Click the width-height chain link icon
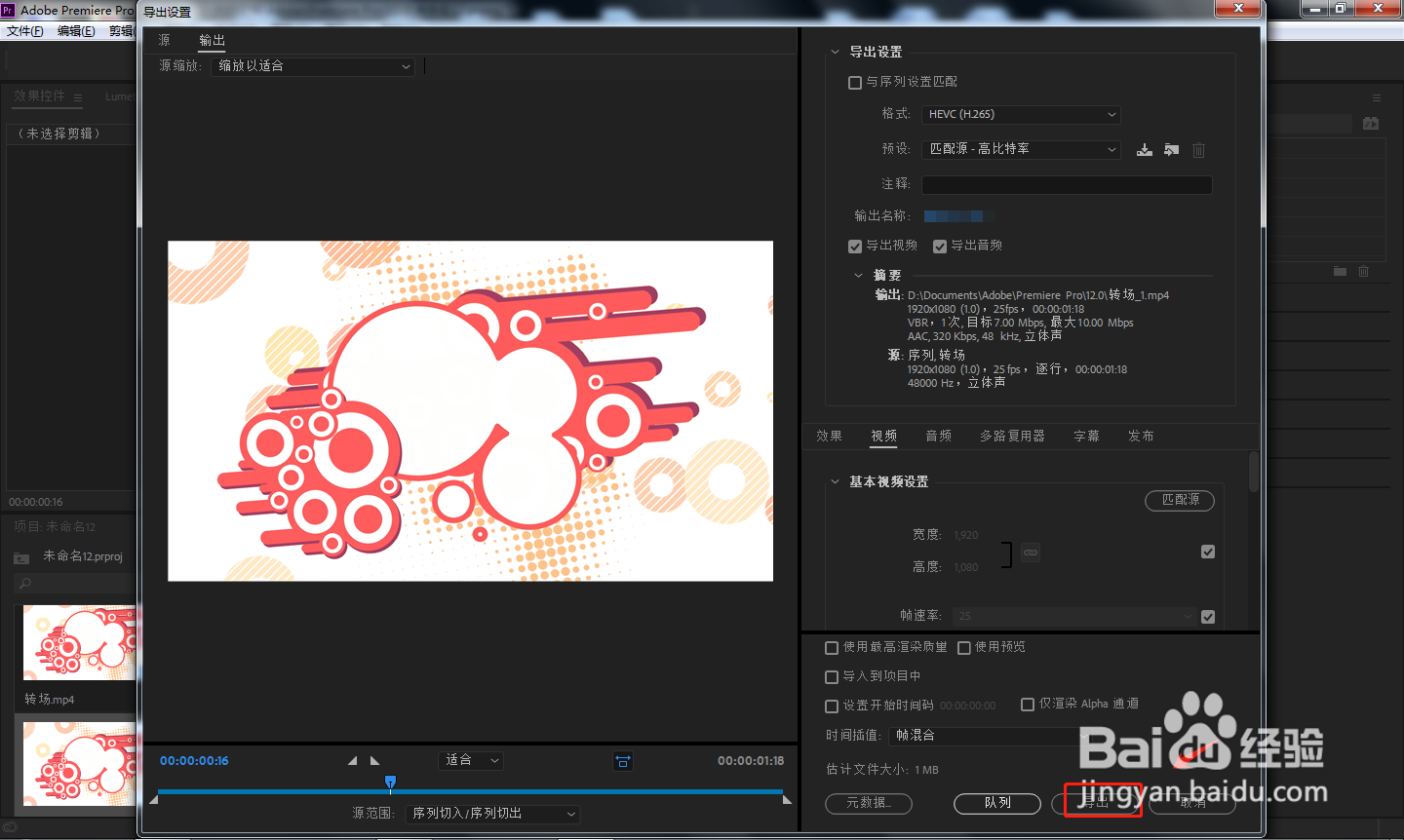 (x=1031, y=553)
